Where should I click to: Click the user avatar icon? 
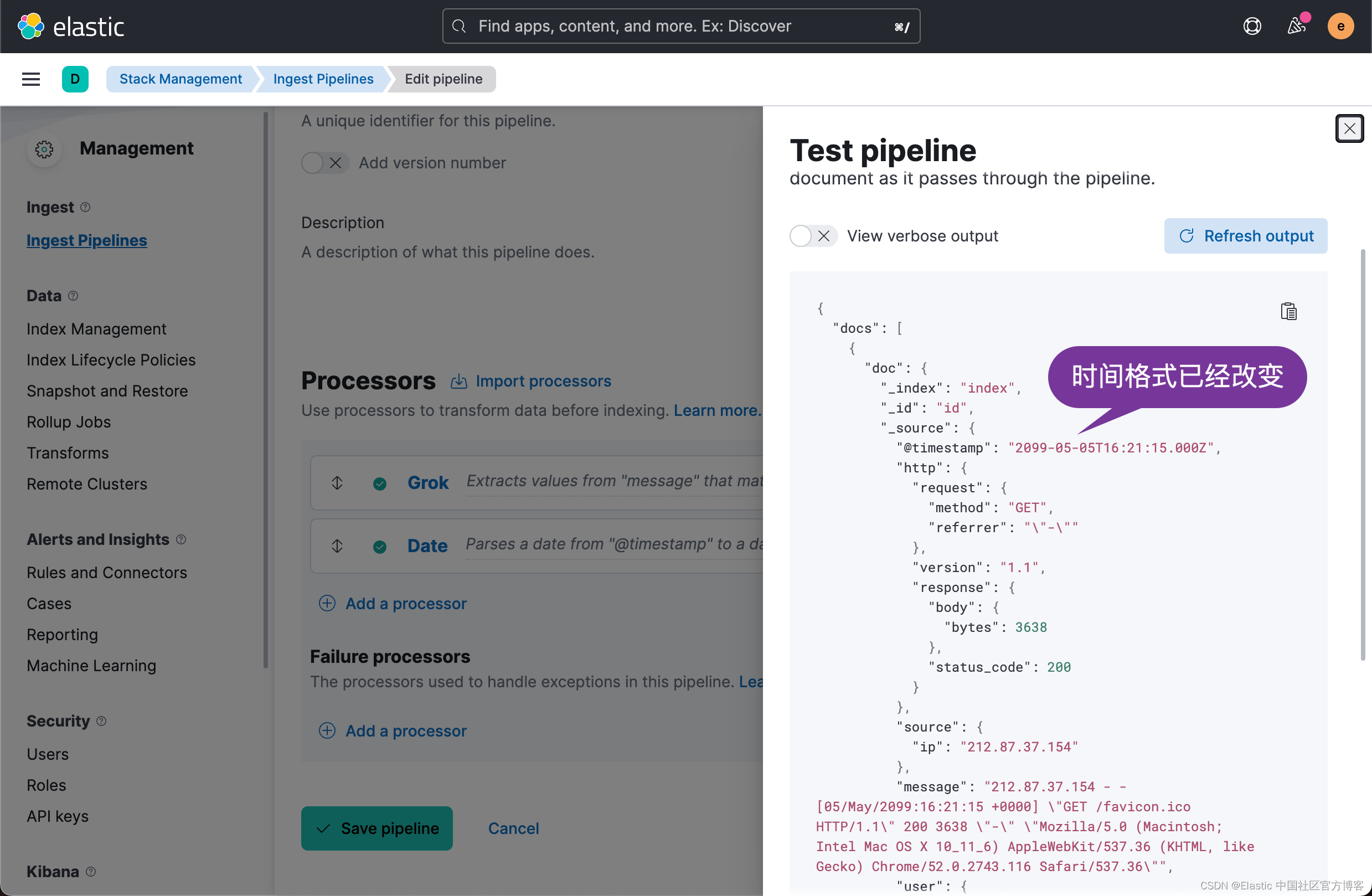pos(1340,27)
